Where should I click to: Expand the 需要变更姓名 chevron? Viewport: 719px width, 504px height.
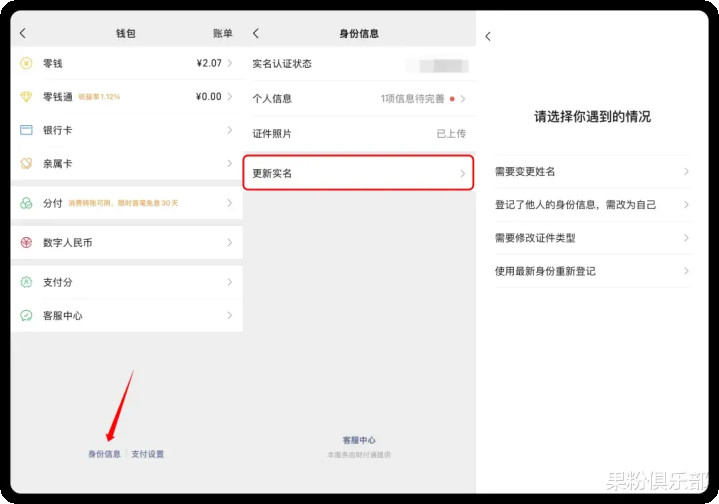pos(686,172)
